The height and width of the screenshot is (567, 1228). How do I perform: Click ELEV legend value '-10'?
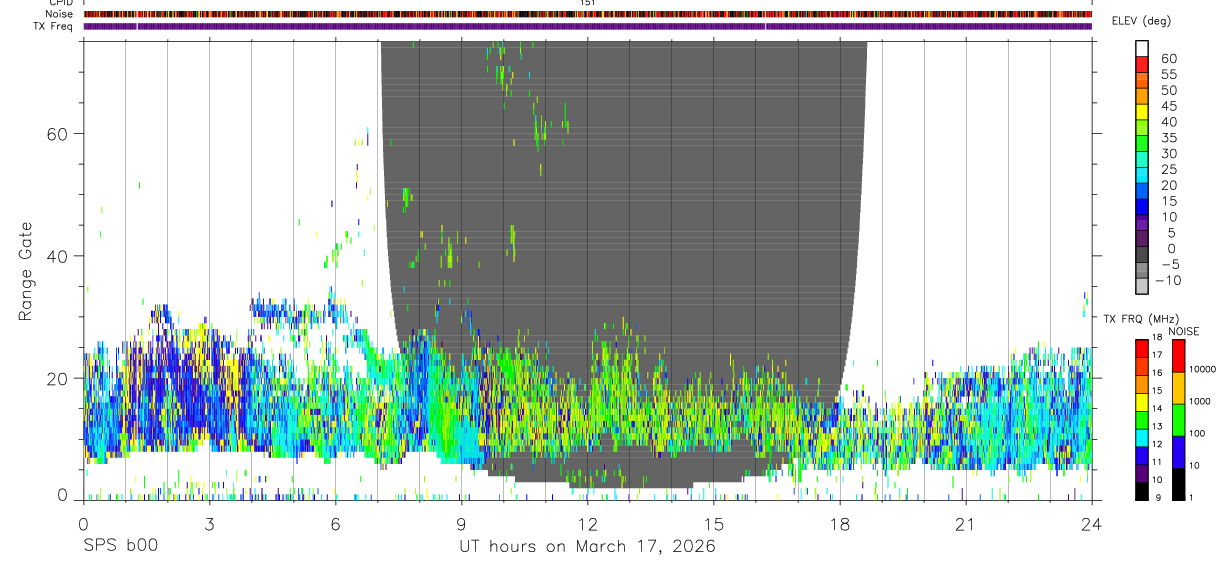tap(1168, 281)
